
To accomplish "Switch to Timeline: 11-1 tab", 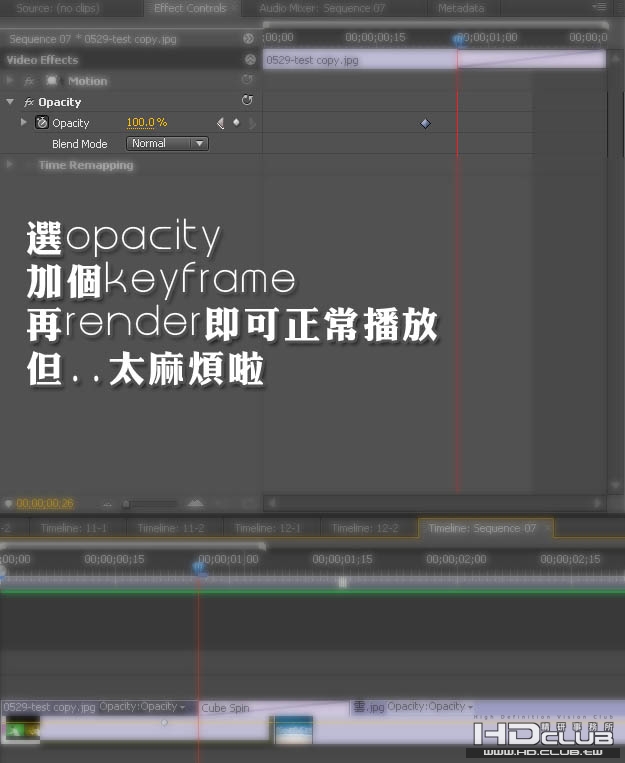I will click(74, 528).
